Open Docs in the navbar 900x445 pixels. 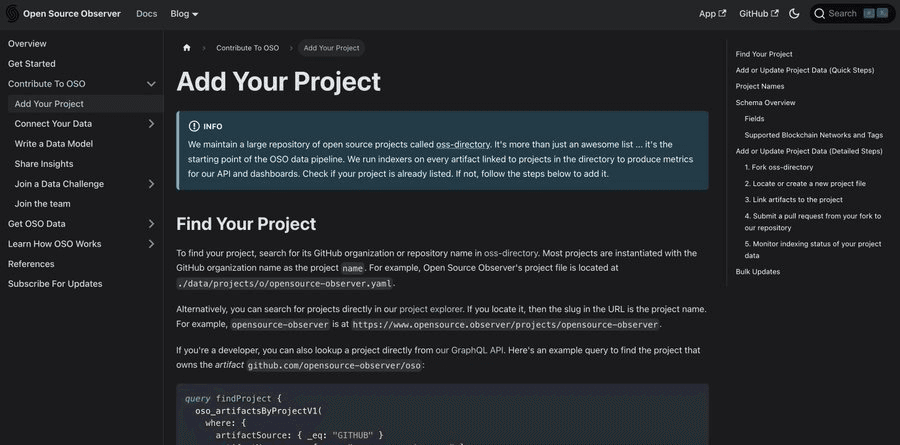coord(146,14)
